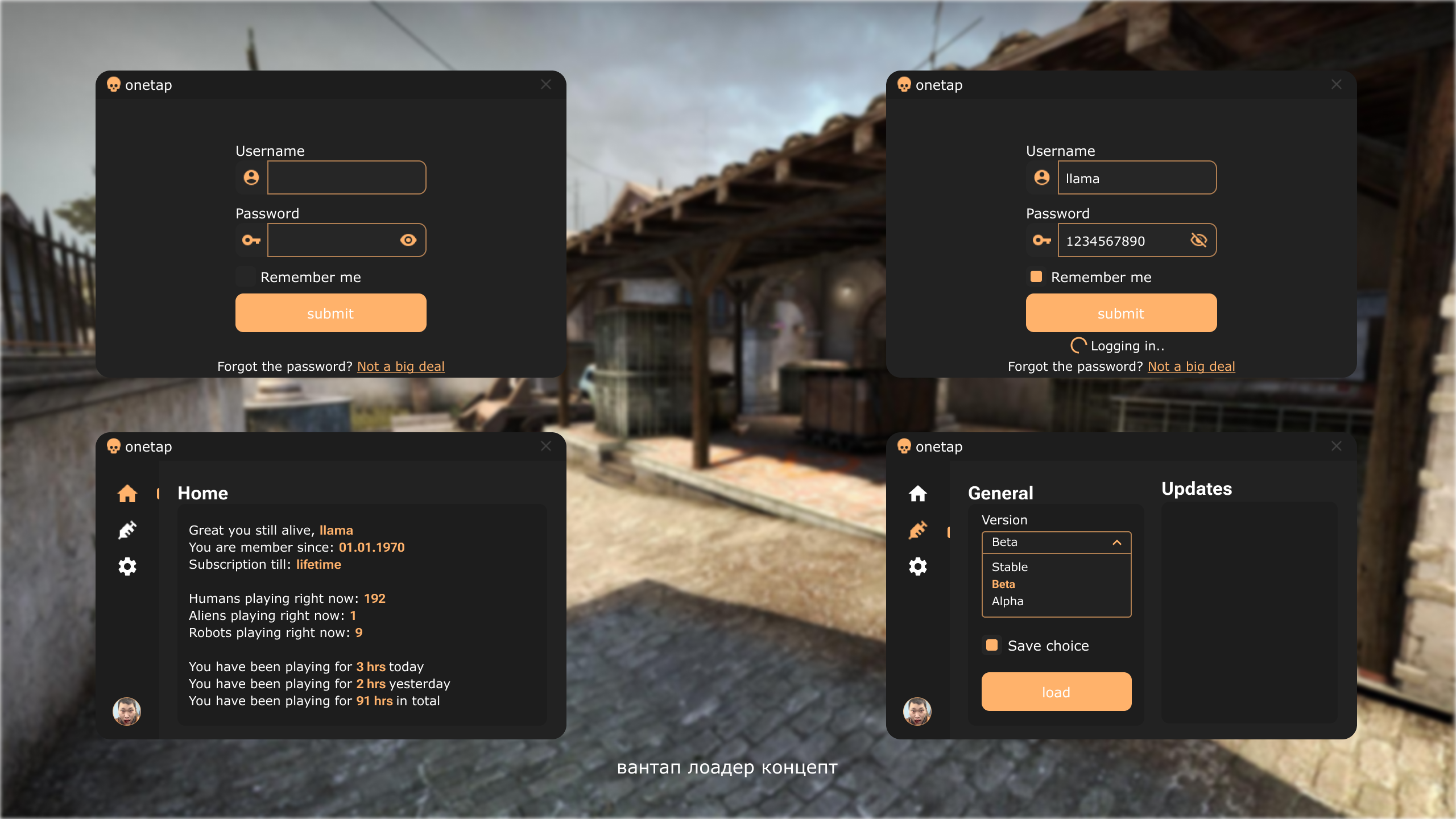Screen dimensions: 1456x819
Task: Show password with eye icon in empty login
Action: point(408,240)
